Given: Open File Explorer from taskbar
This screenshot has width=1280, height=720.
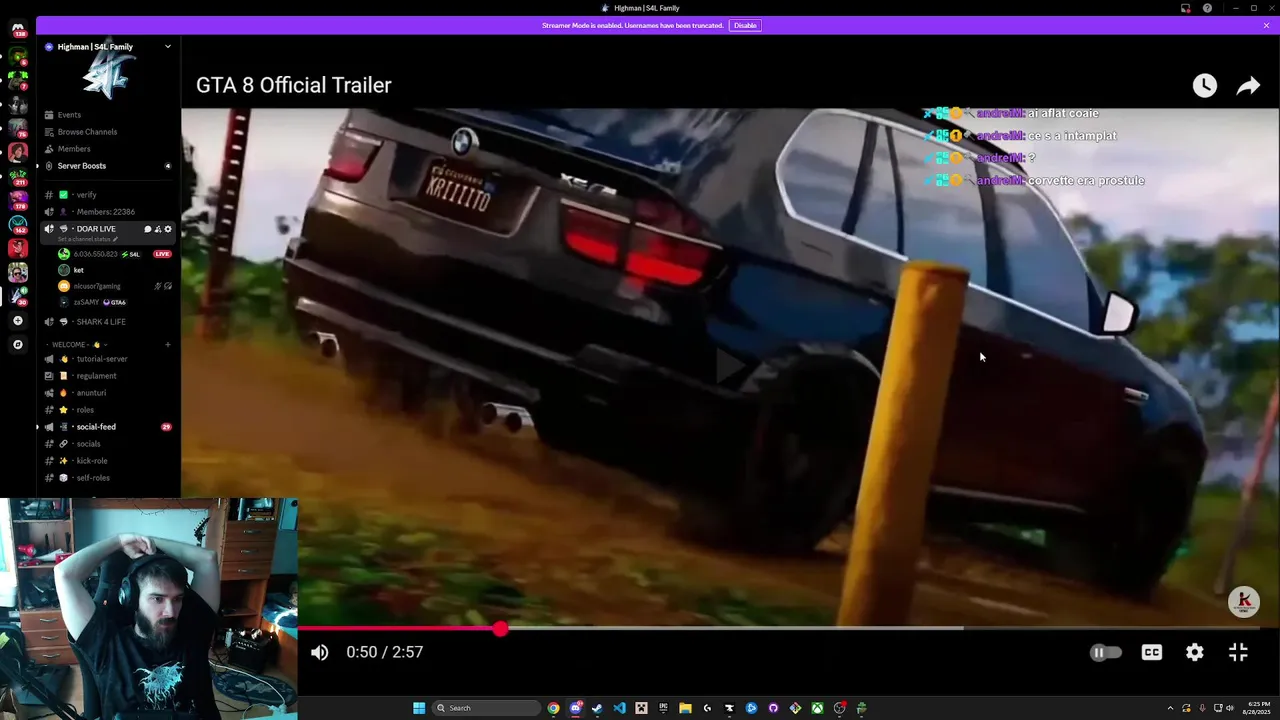Looking at the screenshot, I should (x=685, y=708).
